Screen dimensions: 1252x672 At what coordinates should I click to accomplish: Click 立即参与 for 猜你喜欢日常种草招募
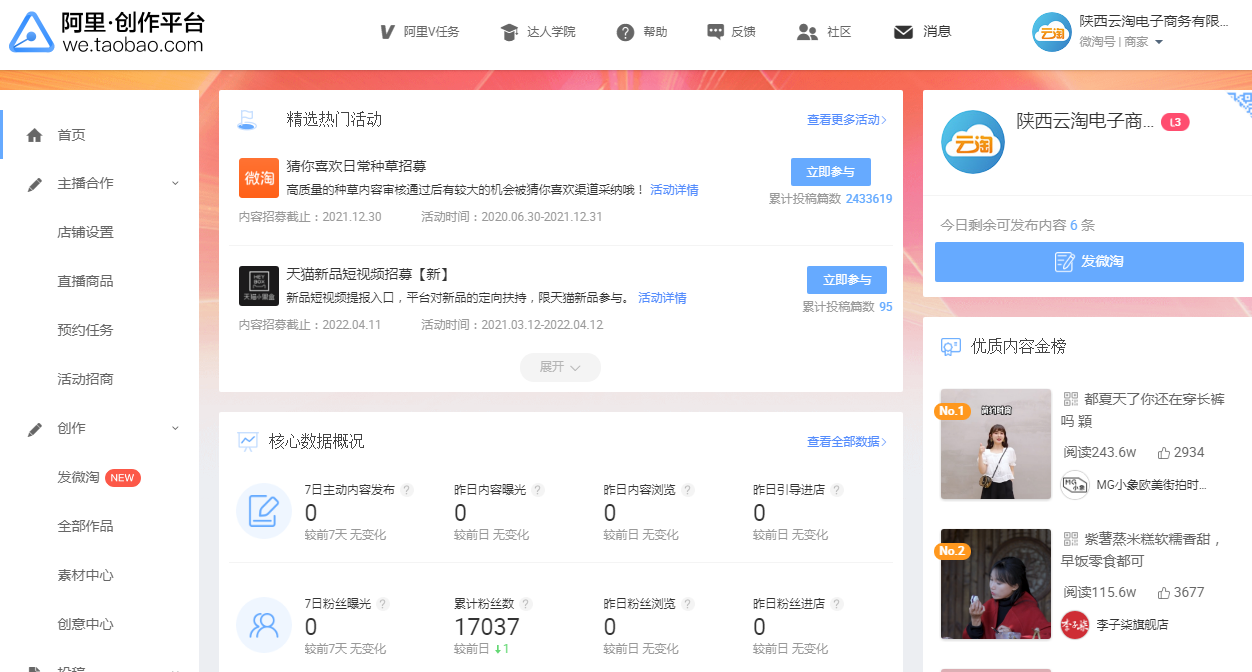[831, 172]
